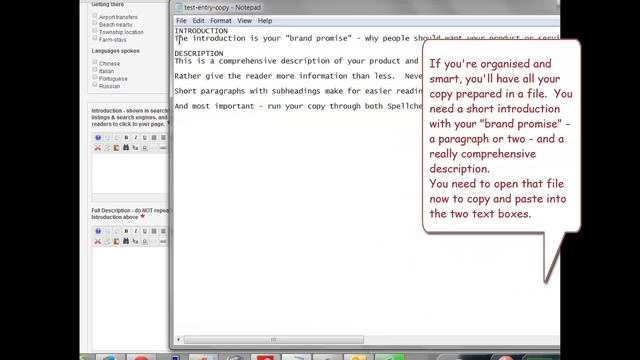The width and height of the screenshot is (640, 360).
Task: Click the line starting "And most important"
Action: point(298,106)
